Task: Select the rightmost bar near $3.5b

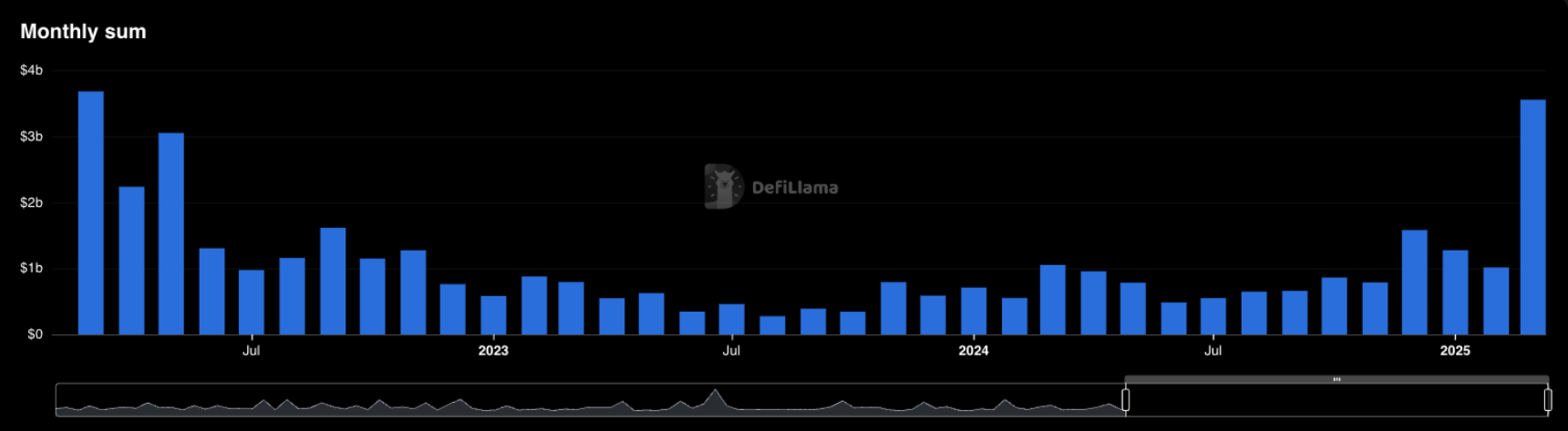Action: (x=1533, y=218)
